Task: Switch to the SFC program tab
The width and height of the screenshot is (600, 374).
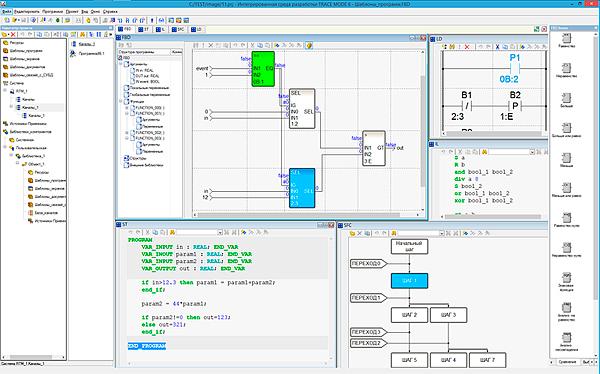Action: [178, 29]
